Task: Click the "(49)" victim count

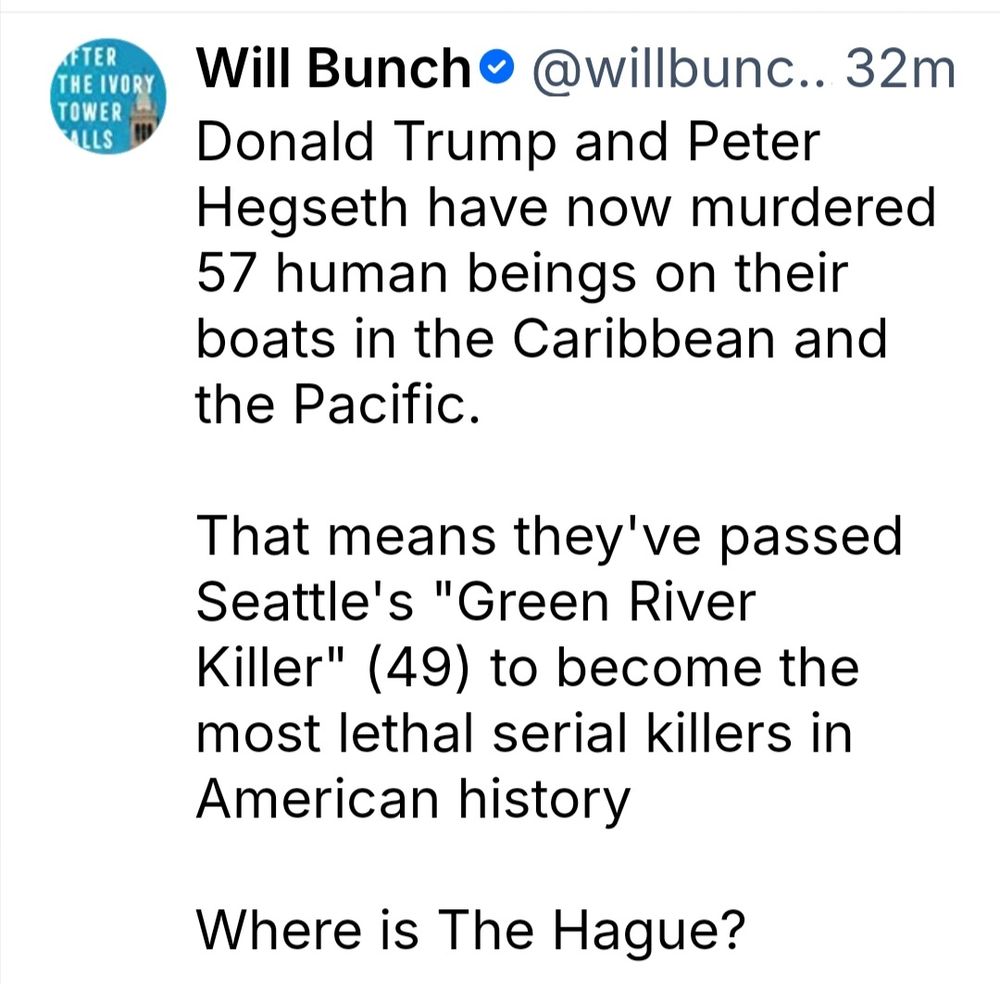Action: pyautogui.click(x=418, y=668)
